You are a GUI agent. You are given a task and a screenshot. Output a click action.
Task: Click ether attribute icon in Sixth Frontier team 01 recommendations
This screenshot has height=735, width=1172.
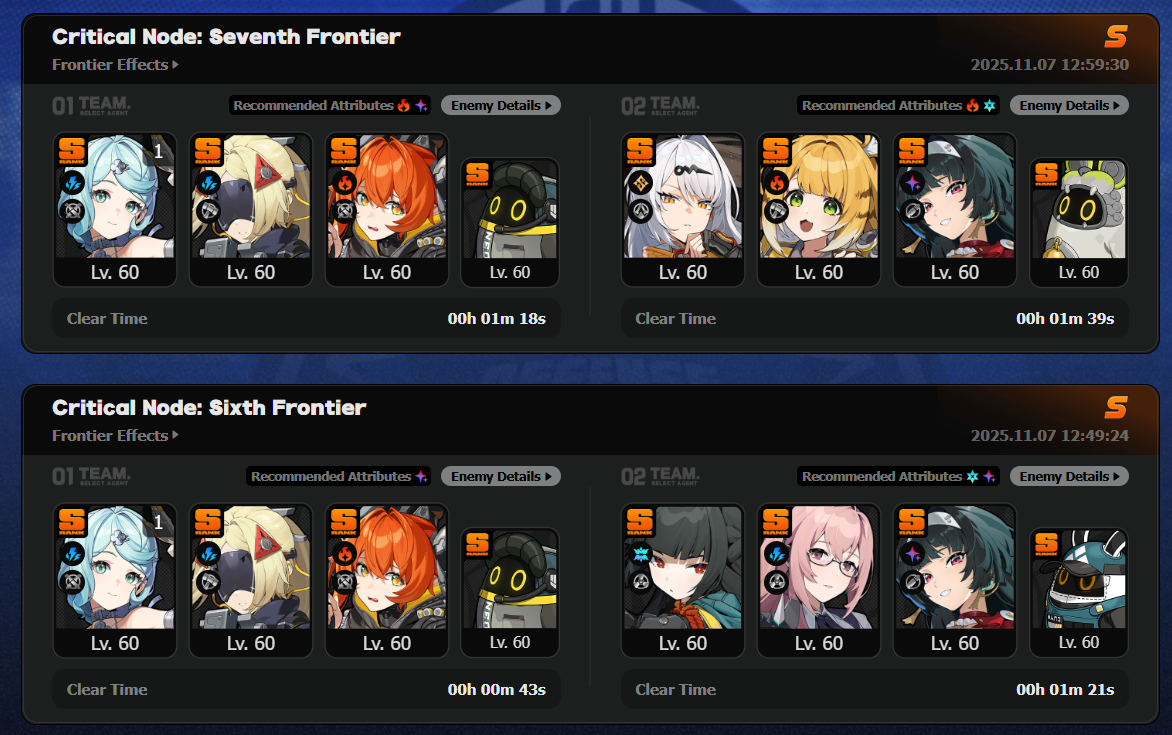[422, 476]
